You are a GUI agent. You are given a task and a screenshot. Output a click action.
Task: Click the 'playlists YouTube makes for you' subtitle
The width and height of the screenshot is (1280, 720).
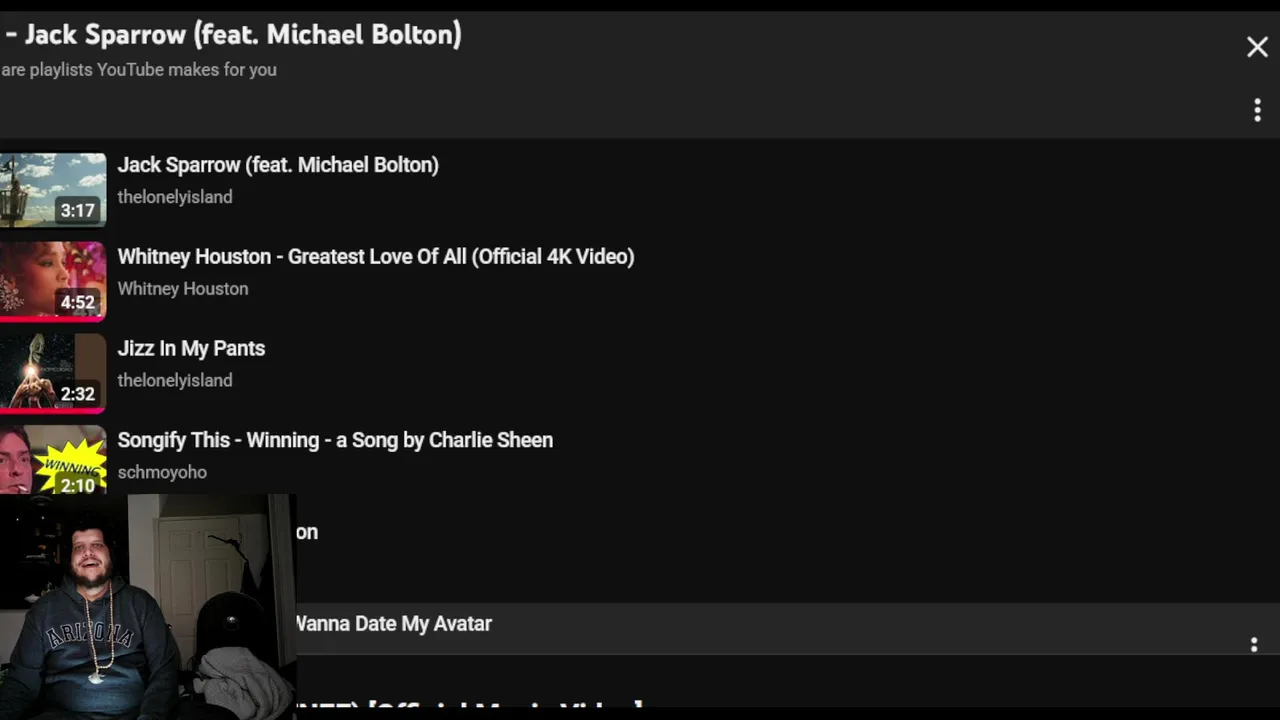pyautogui.click(x=140, y=70)
